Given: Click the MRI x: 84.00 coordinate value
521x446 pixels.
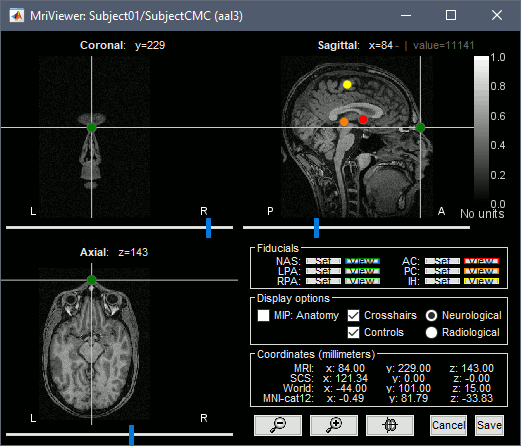Looking at the screenshot, I should 345,368.
